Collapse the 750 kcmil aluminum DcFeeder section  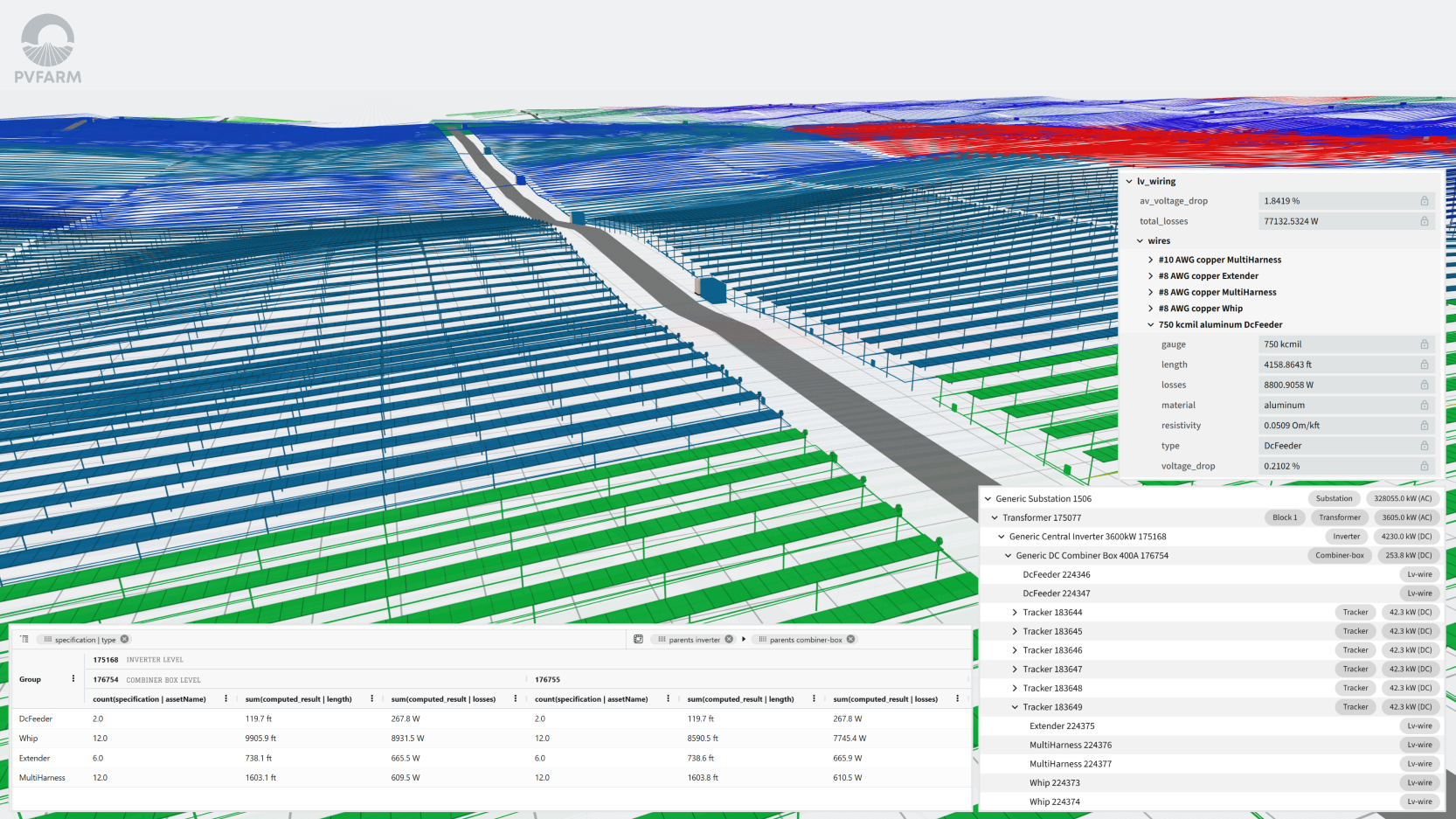click(x=1151, y=324)
